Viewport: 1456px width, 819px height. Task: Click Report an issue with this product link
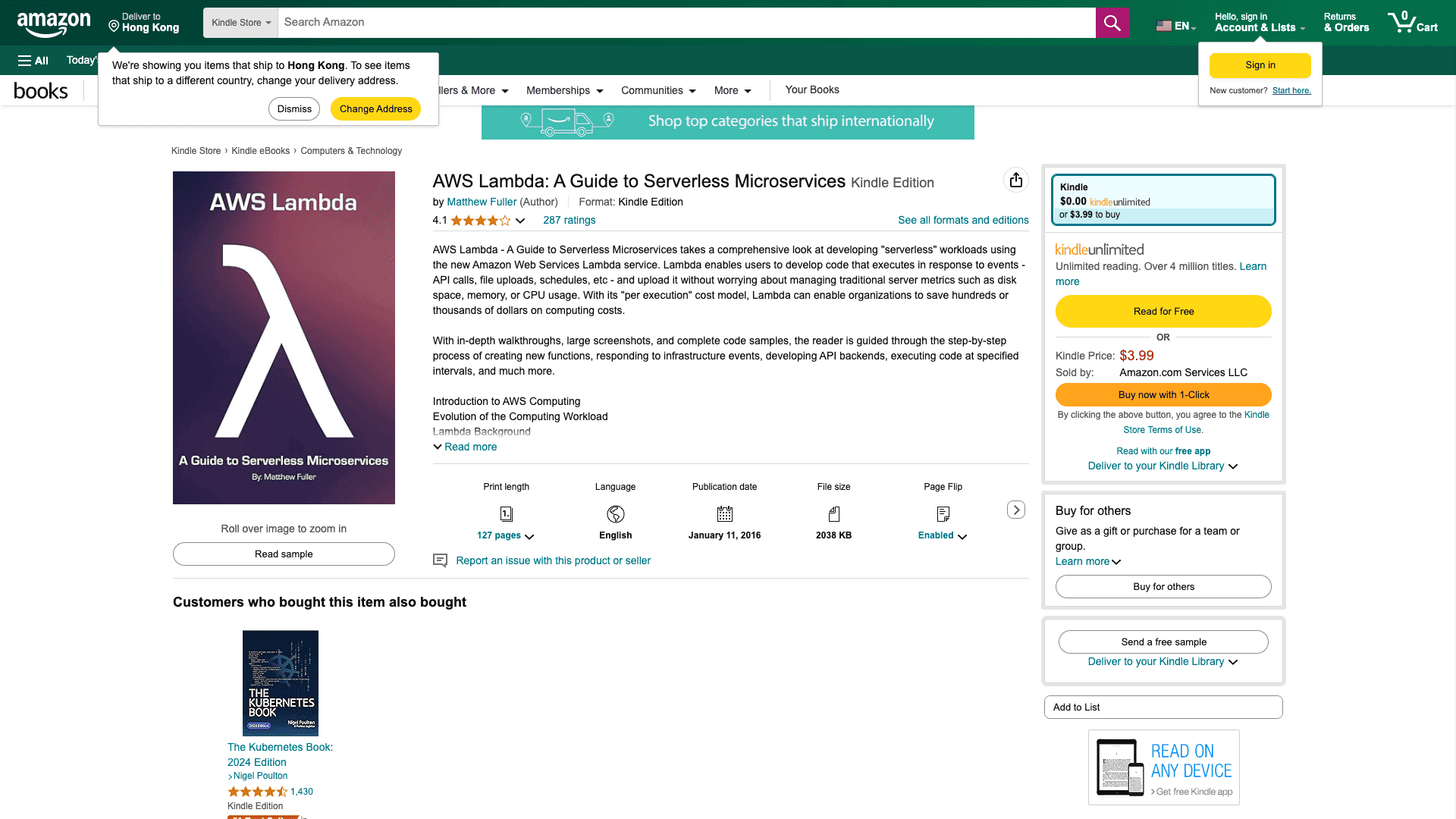point(553,560)
